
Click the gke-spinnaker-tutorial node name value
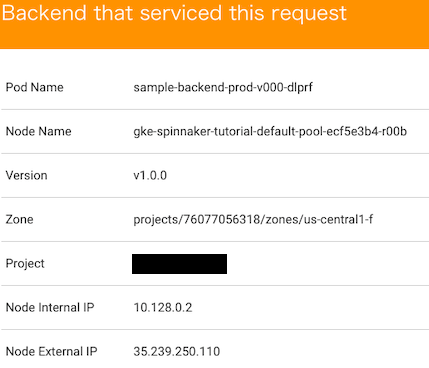270,132
